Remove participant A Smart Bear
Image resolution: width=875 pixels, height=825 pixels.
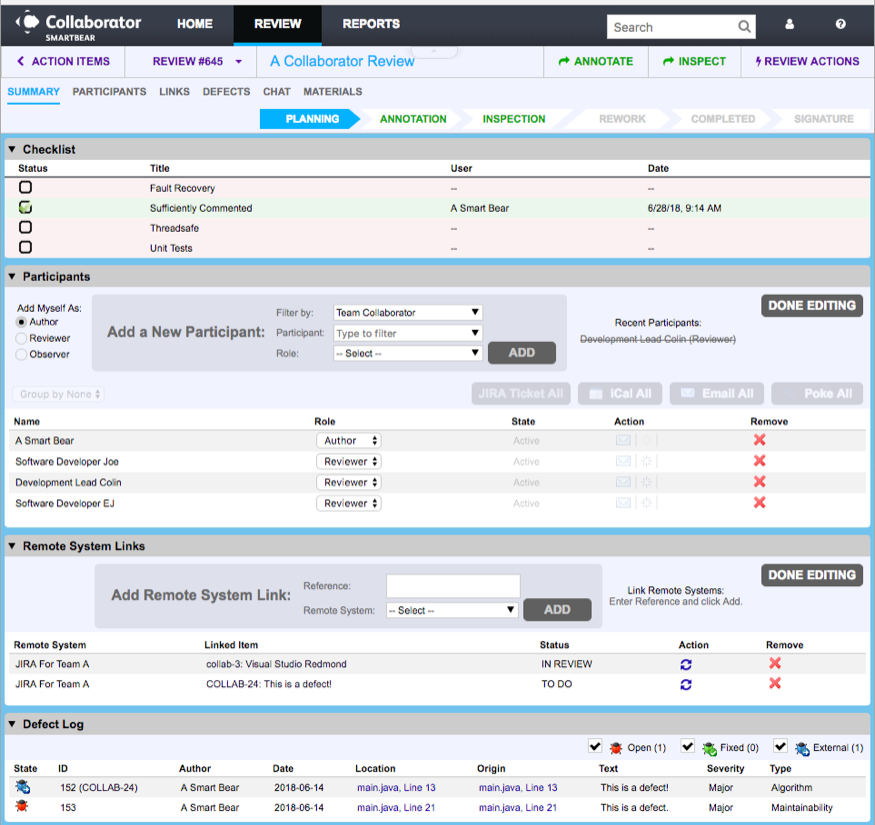click(x=759, y=440)
